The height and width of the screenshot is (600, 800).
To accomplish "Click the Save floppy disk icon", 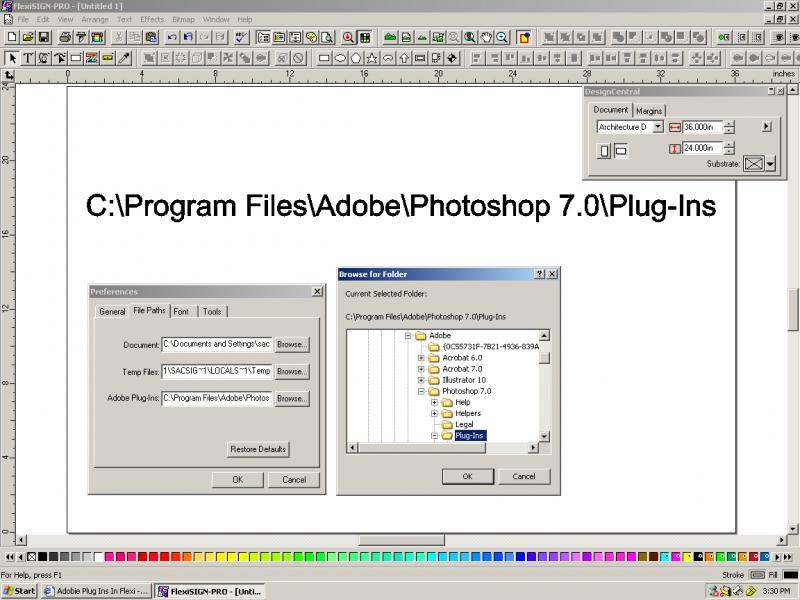I will pyautogui.click(x=44, y=37).
